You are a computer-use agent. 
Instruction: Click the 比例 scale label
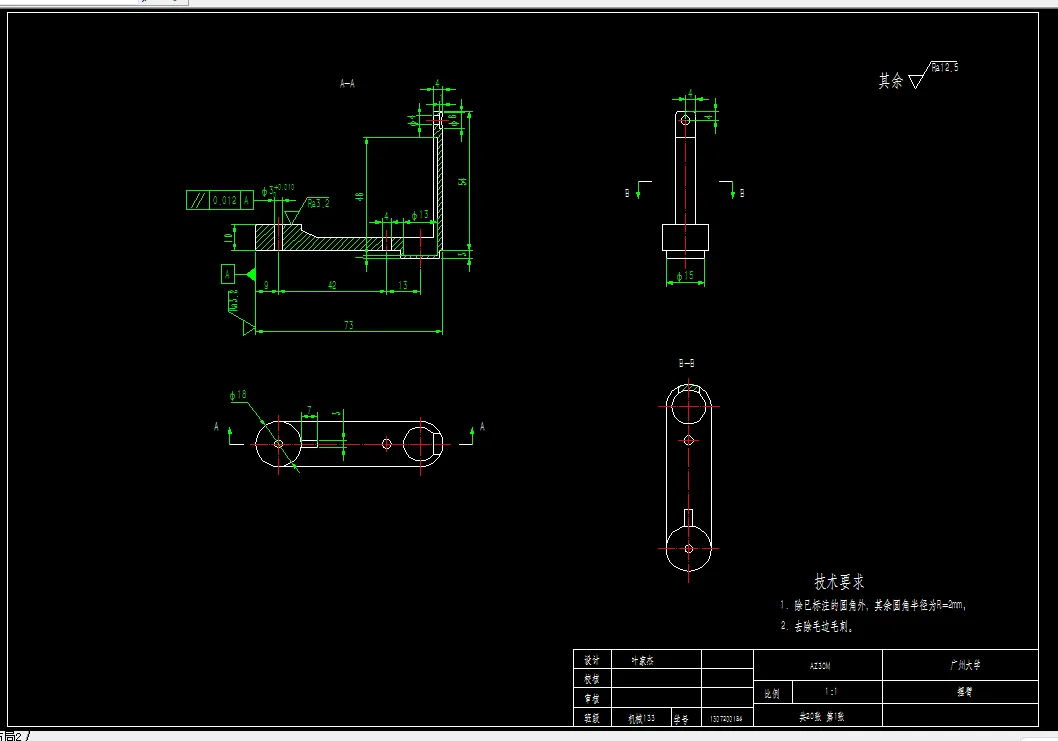773,692
